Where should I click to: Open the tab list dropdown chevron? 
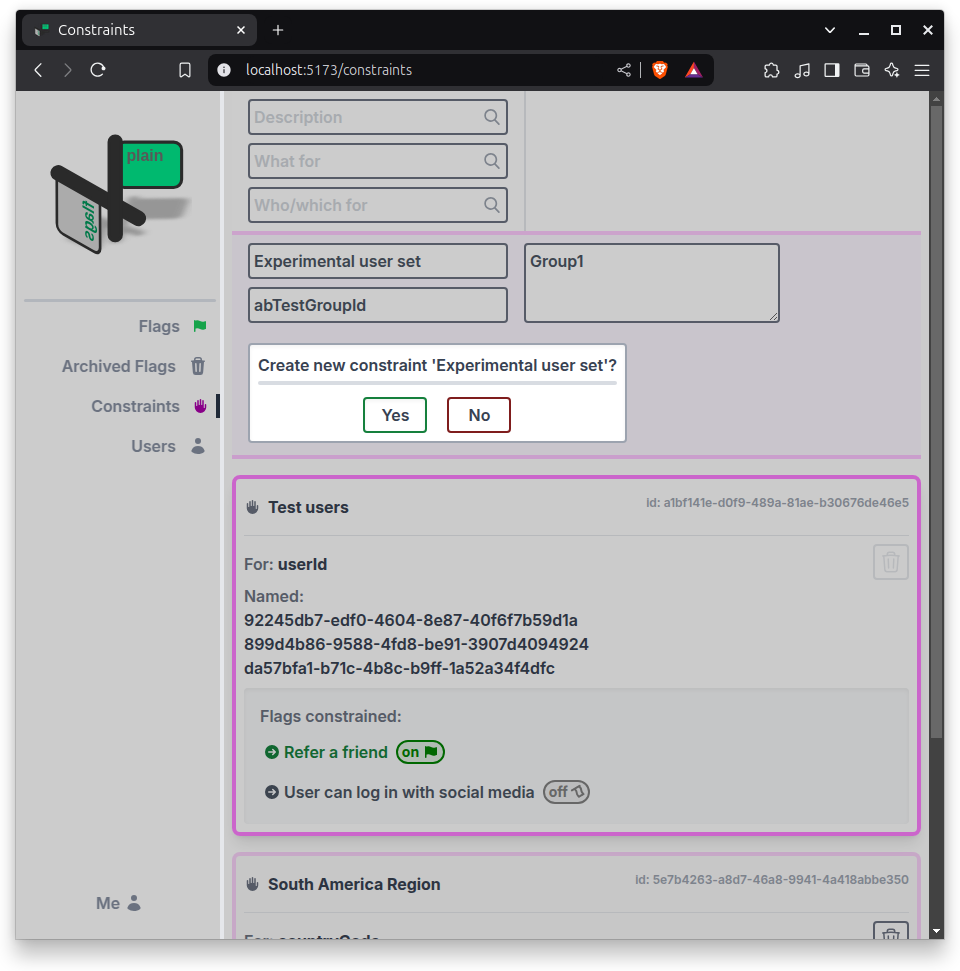click(830, 29)
